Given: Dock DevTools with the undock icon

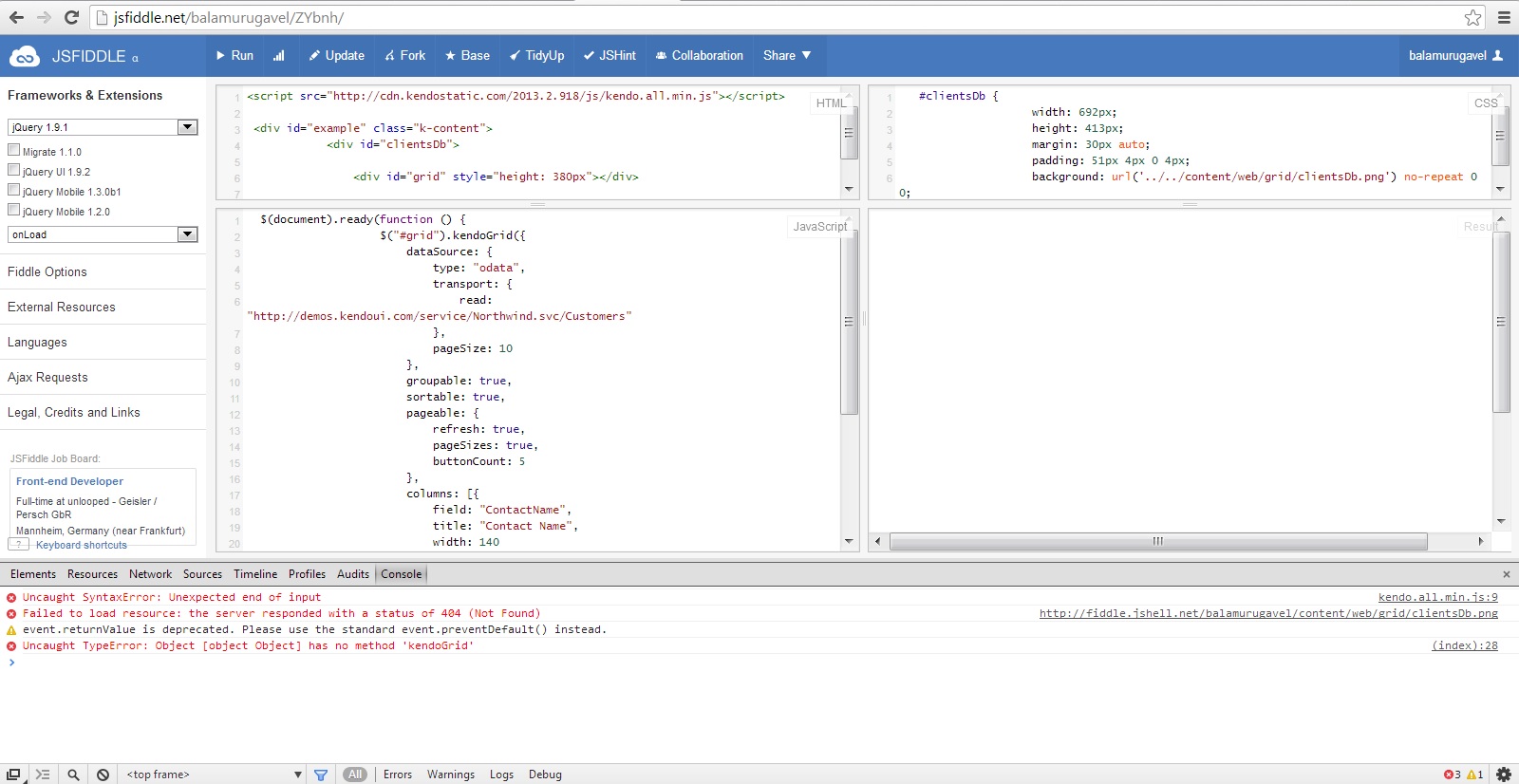Looking at the screenshot, I should 13,775.
